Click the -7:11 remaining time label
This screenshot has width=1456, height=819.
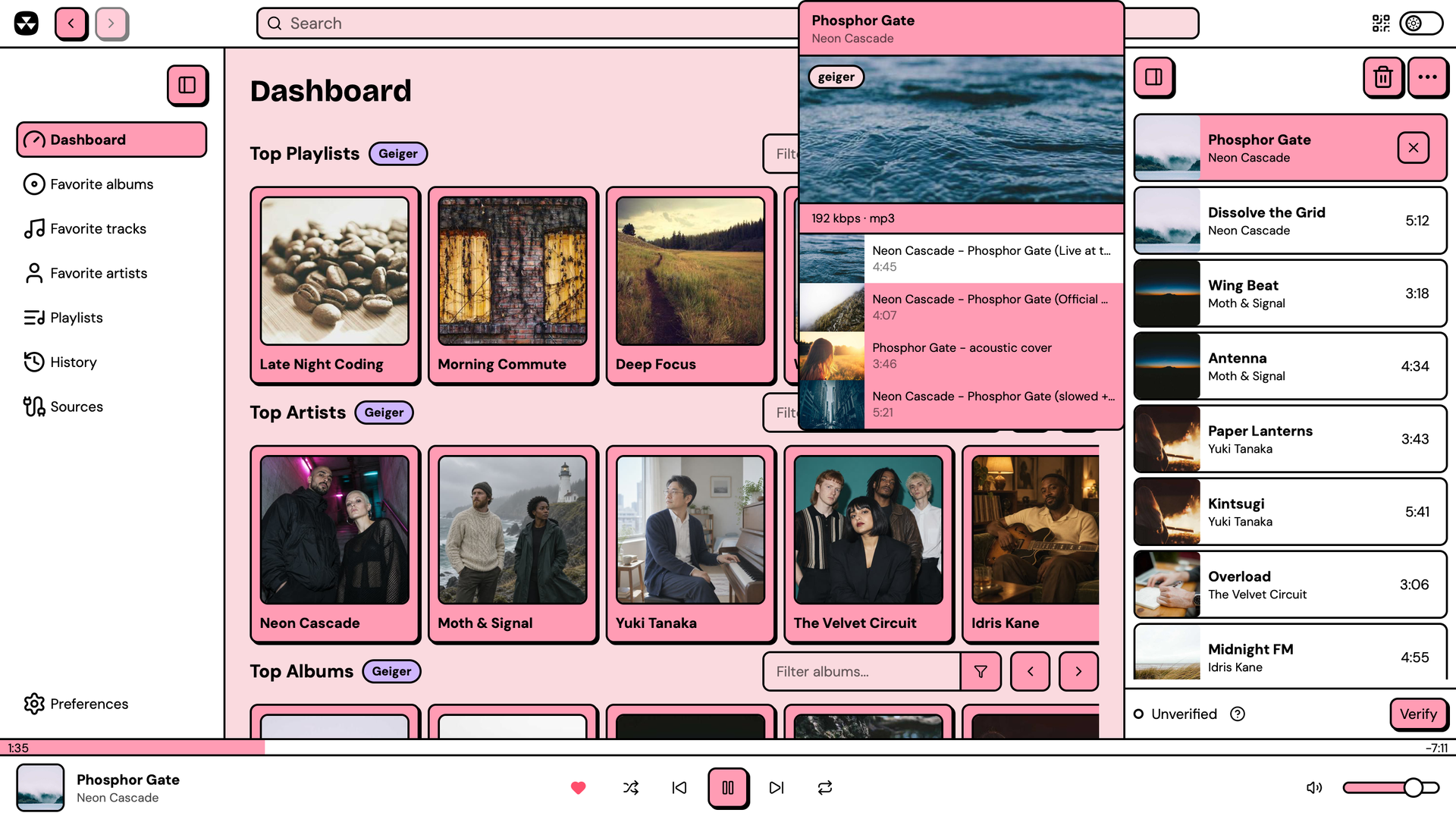1436,748
